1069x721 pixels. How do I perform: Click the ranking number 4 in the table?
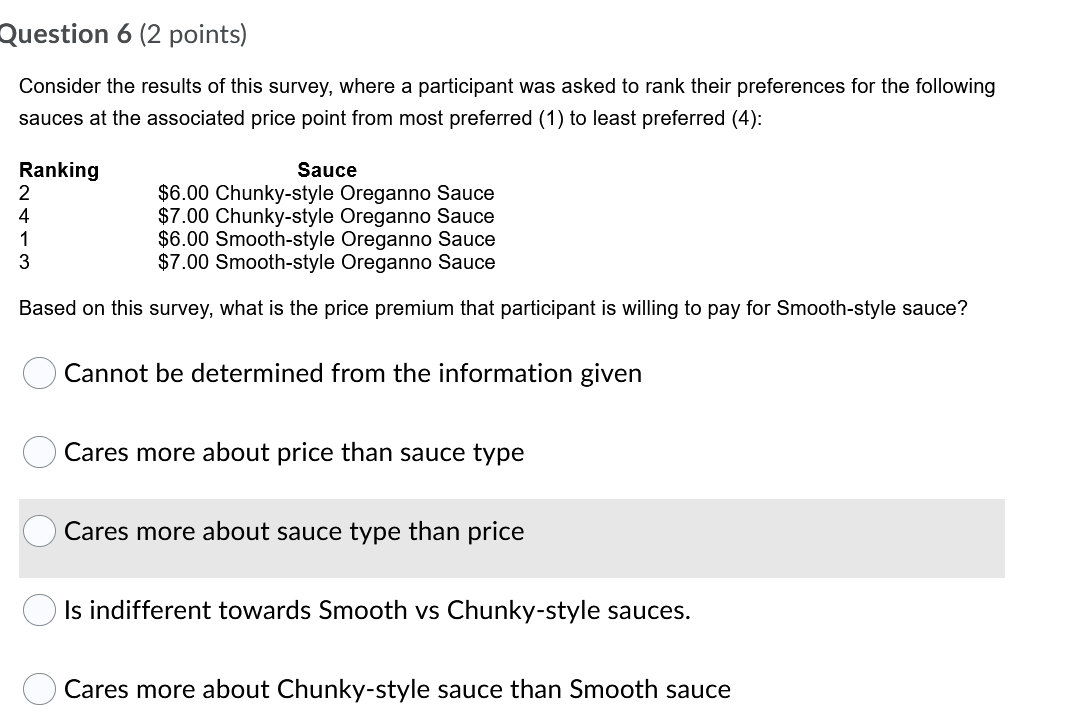point(22,216)
